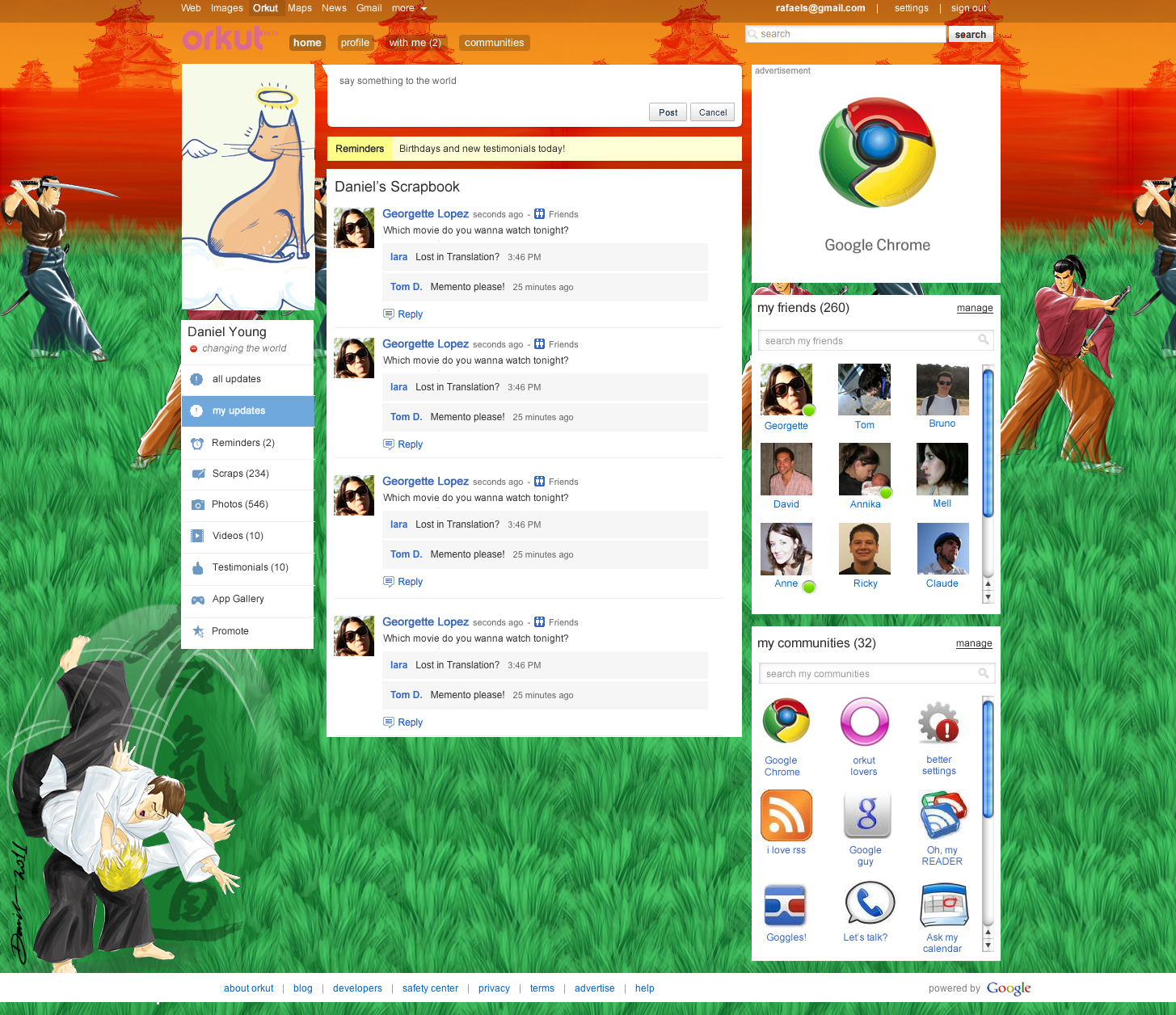Click the Google logo in footer
The width and height of the screenshot is (1176, 1015).
[x=1009, y=988]
